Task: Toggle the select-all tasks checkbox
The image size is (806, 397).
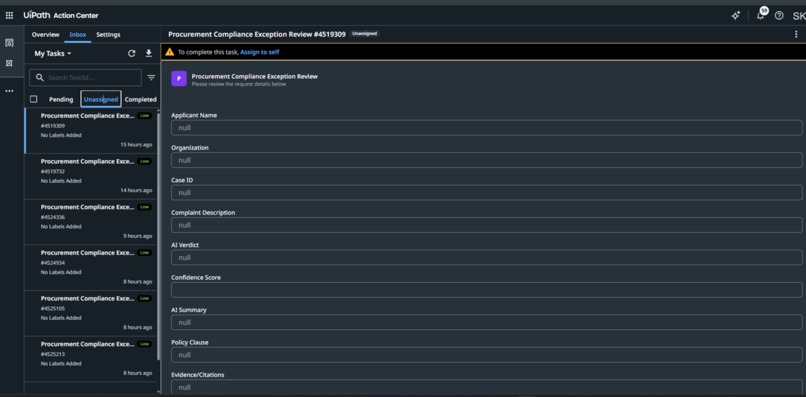Action: tap(33, 99)
